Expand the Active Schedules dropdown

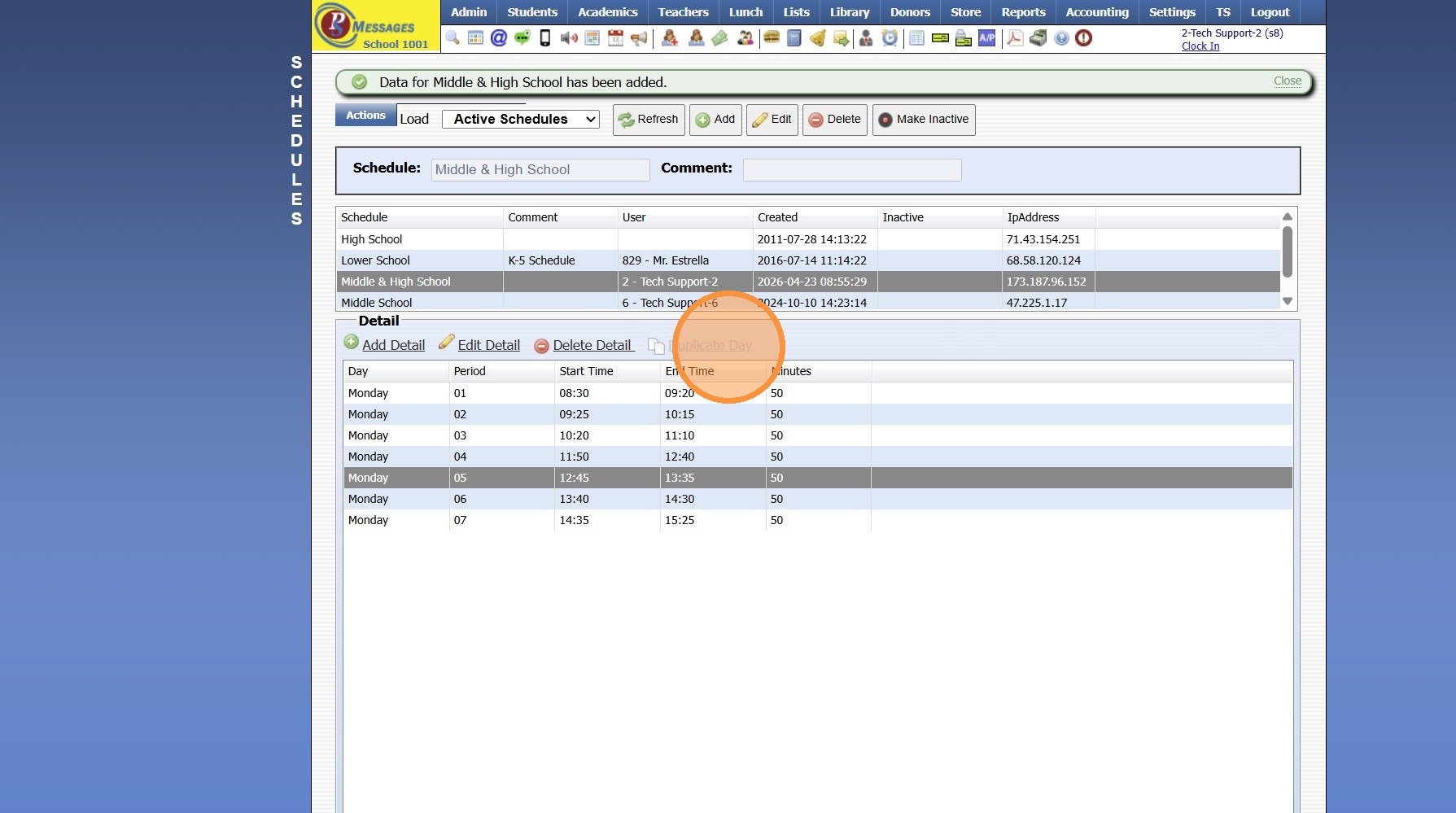tap(521, 120)
